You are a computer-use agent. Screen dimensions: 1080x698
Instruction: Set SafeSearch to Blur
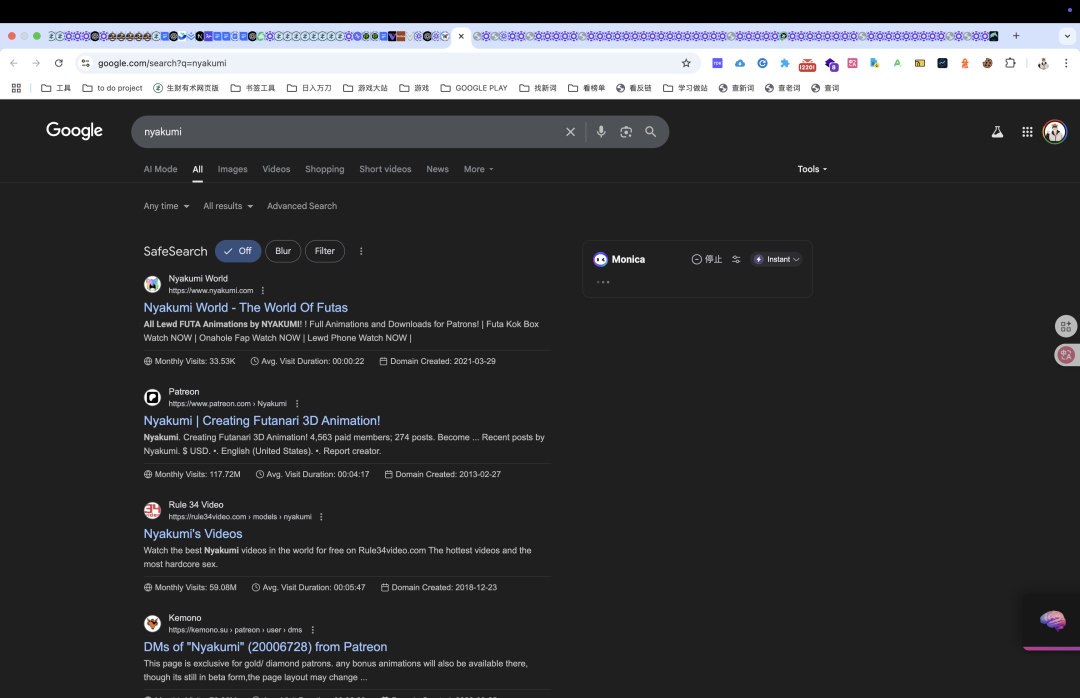(283, 251)
